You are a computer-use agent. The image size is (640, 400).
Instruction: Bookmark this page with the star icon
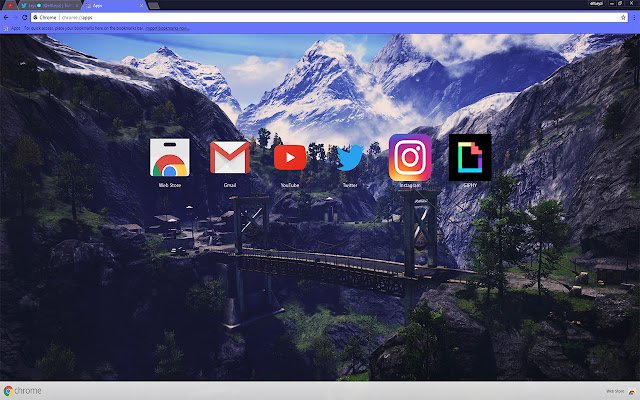click(x=623, y=18)
